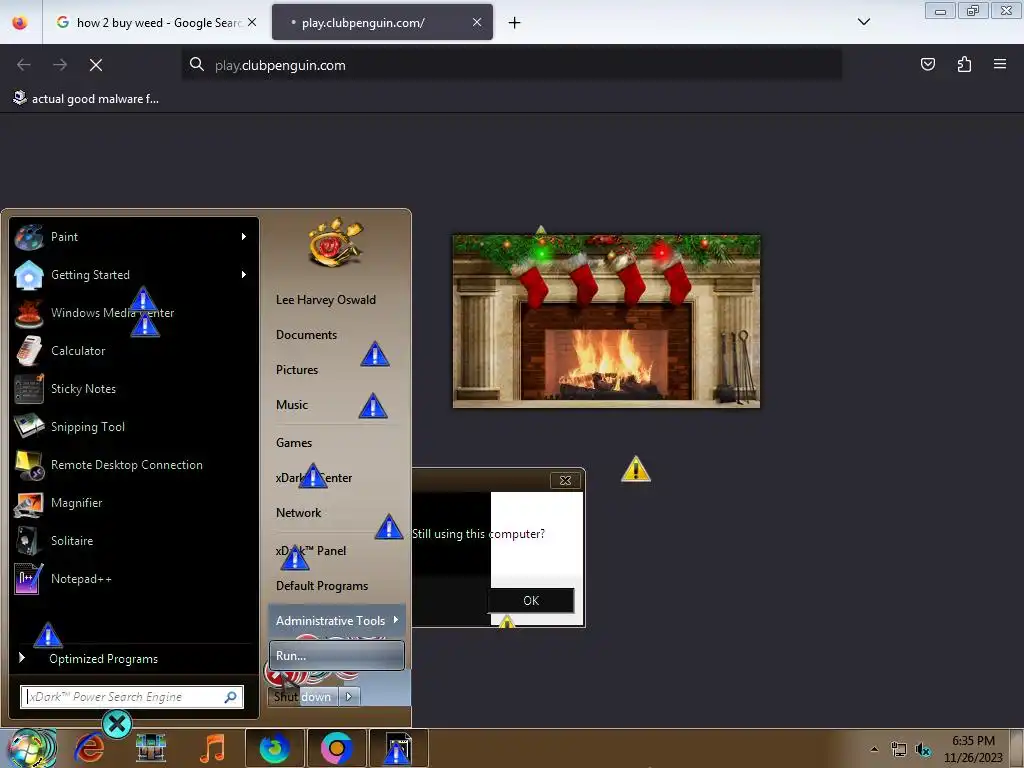Stop the page loading with X button
The height and width of the screenshot is (768, 1024).
(96, 65)
